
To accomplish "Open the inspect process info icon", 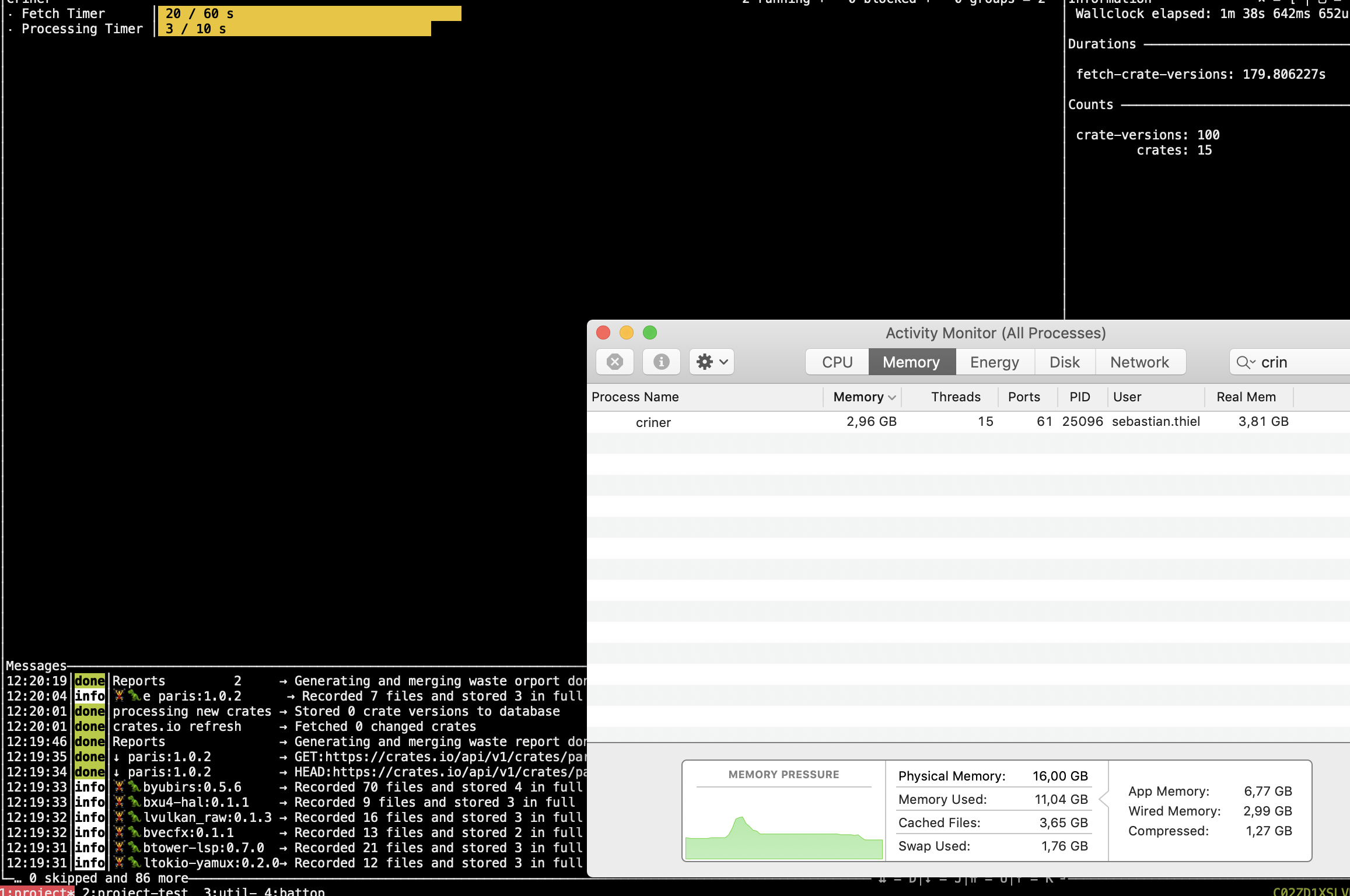I will [661, 362].
